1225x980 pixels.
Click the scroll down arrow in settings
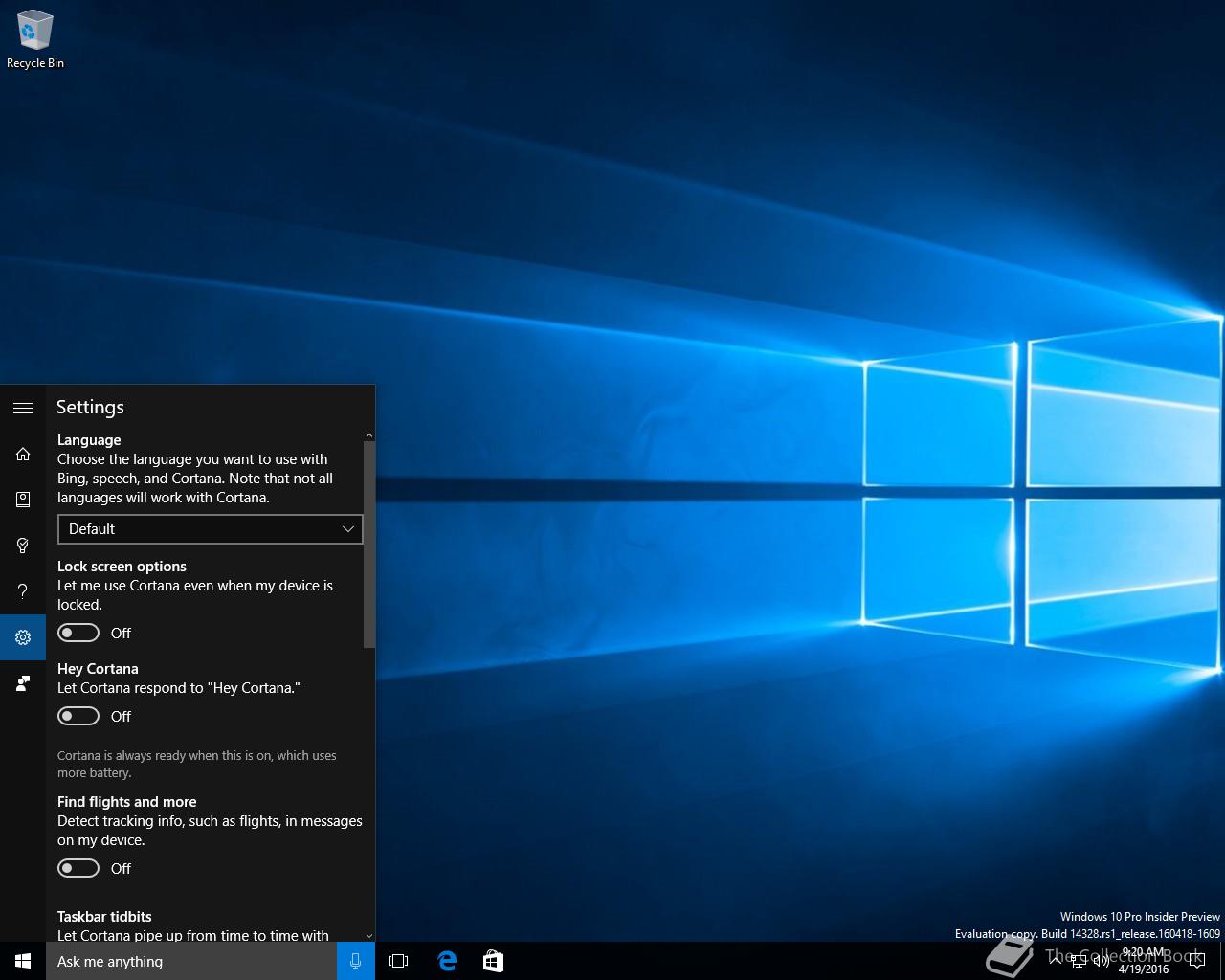click(x=369, y=936)
